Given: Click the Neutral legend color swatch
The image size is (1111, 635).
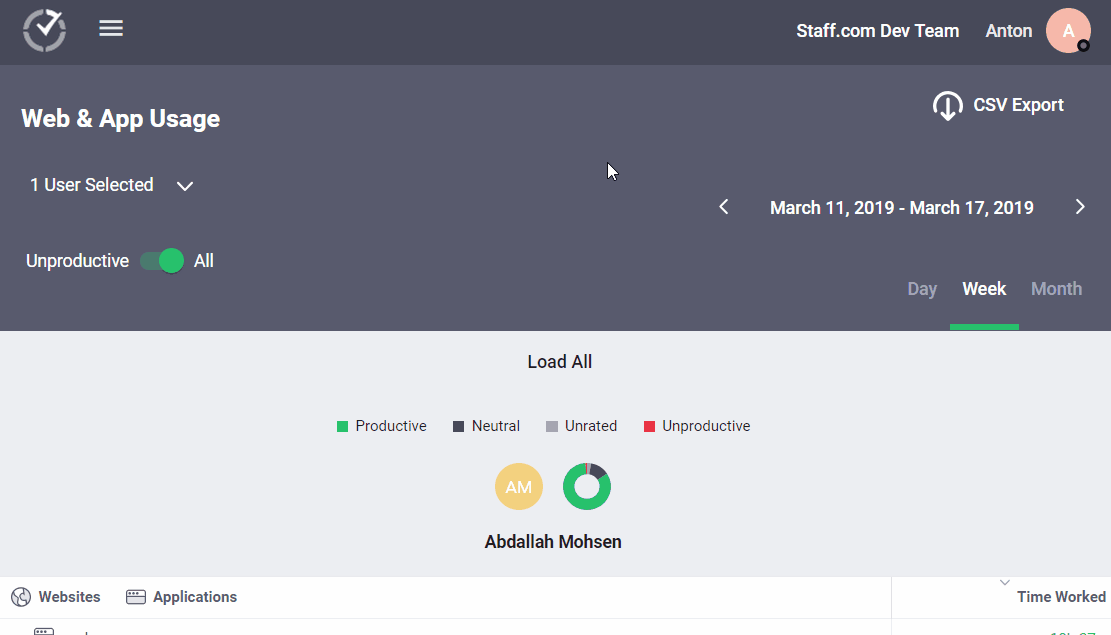Looking at the screenshot, I should coord(455,426).
